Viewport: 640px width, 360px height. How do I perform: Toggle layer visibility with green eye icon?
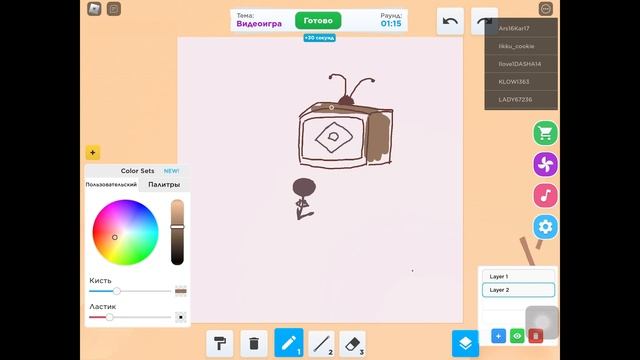[x=517, y=336]
